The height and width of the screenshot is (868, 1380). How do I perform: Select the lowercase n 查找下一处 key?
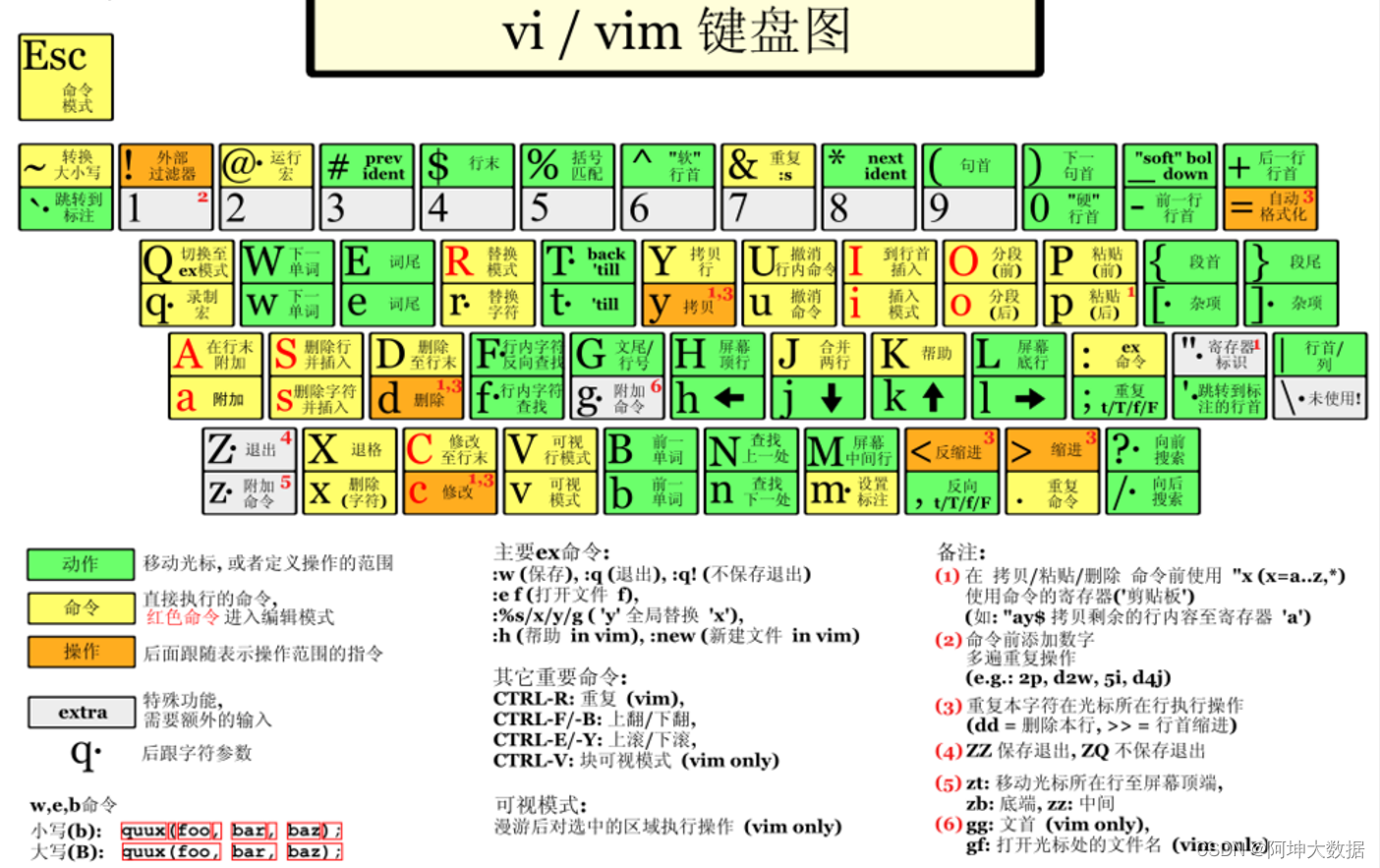click(x=751, y=492)
